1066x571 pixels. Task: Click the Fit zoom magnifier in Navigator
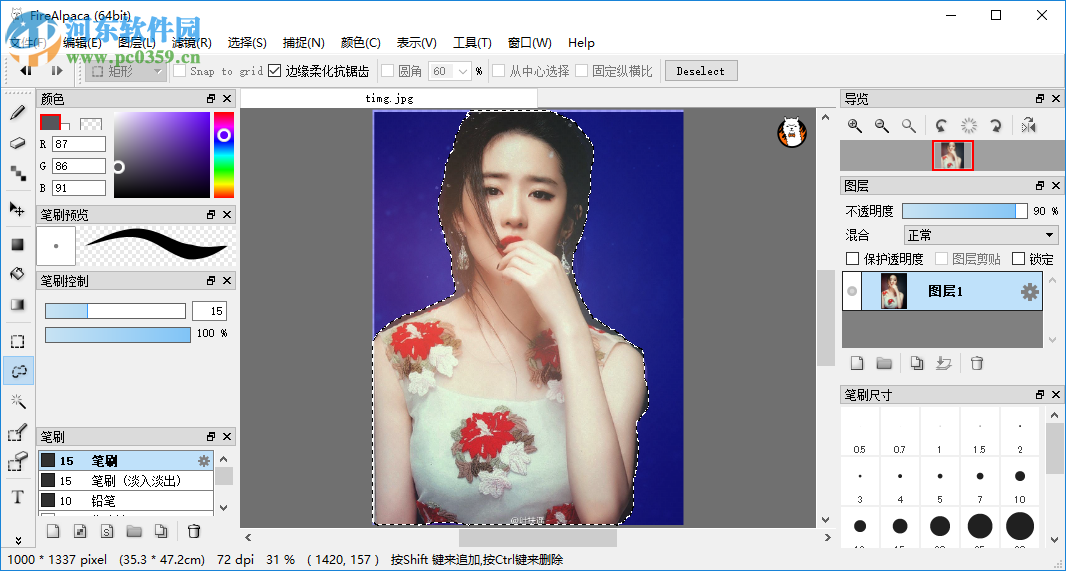coord(908,126)
